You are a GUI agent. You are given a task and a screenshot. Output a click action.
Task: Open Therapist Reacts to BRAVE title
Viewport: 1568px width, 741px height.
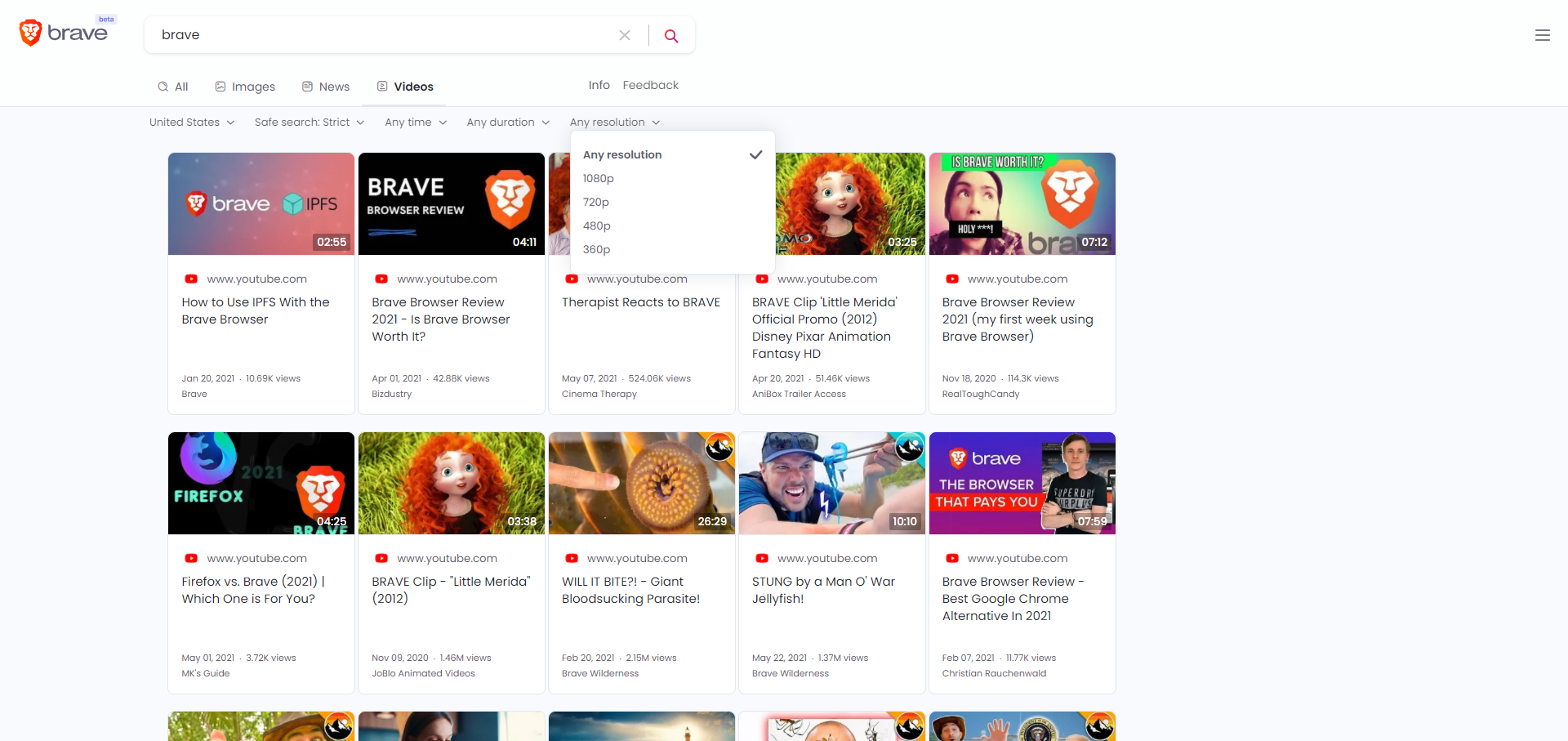pos(641,302)
